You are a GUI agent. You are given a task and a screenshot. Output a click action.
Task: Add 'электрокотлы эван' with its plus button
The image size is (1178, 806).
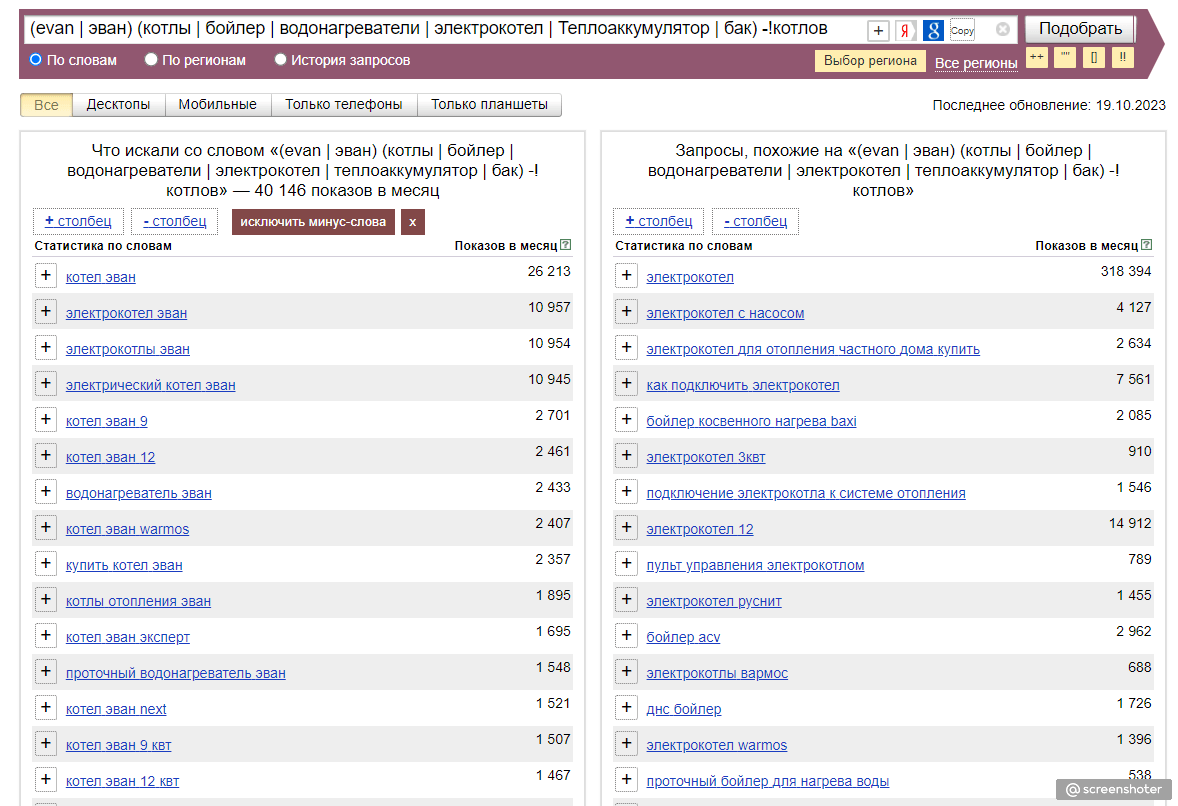(46, 348)
